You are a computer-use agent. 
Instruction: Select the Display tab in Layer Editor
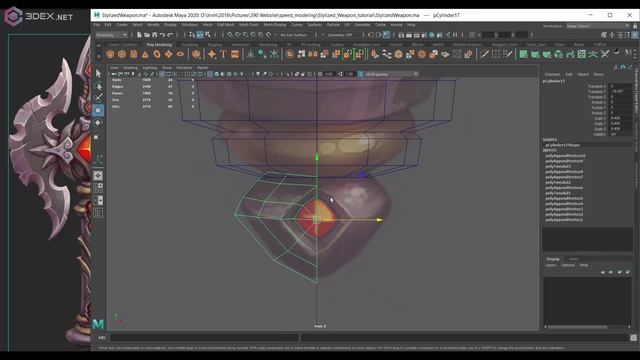click(553, 259)
